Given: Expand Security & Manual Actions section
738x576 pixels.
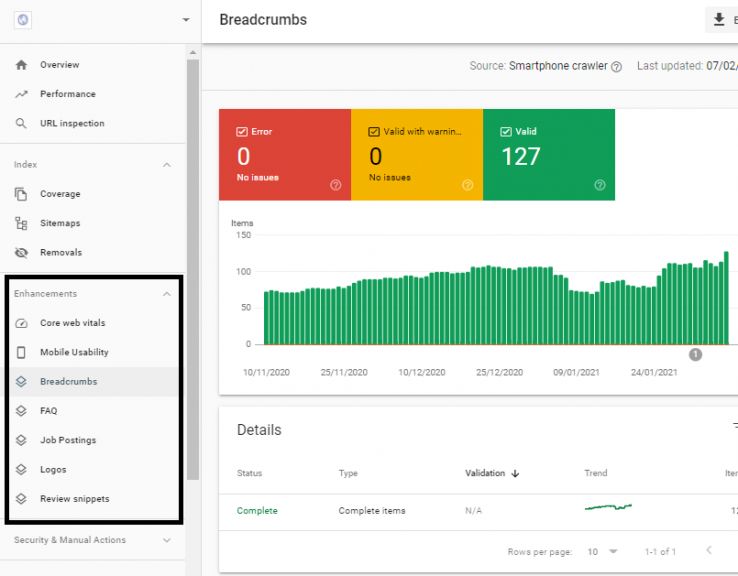Looking at the screenshot, I should 167,540.
